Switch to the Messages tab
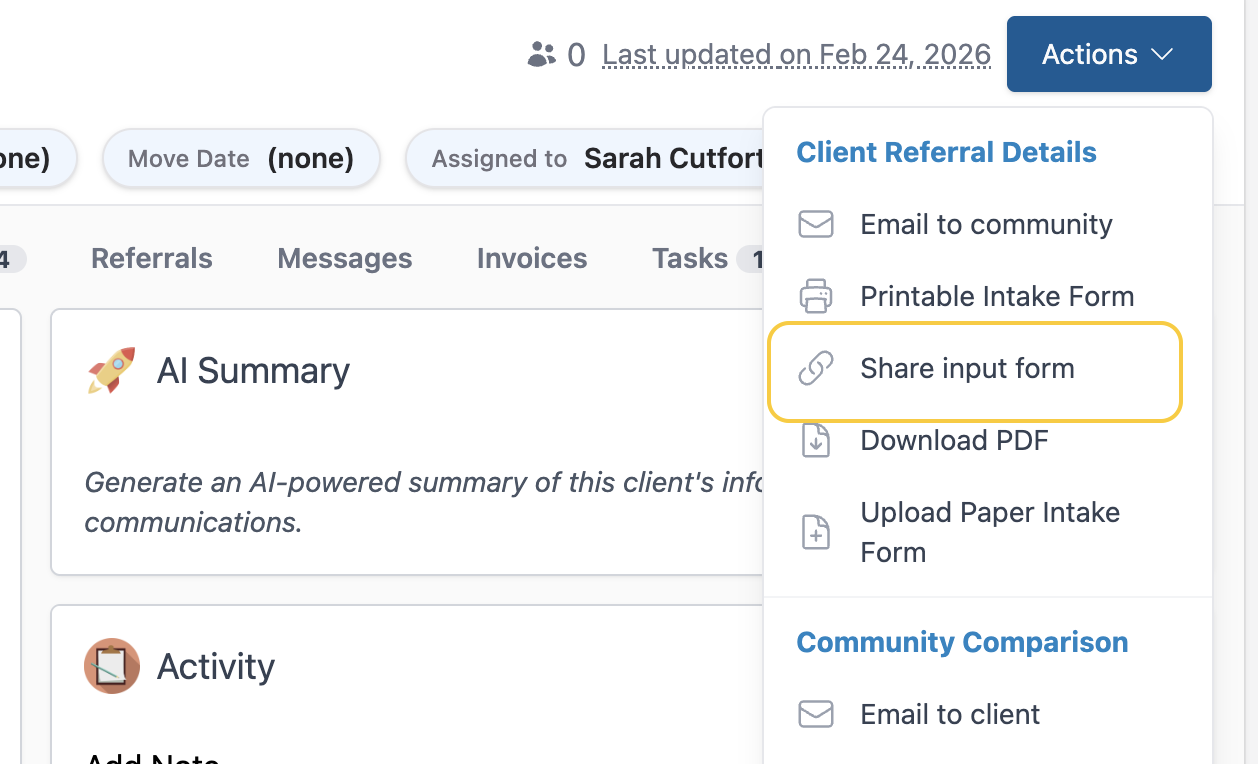 344,258
